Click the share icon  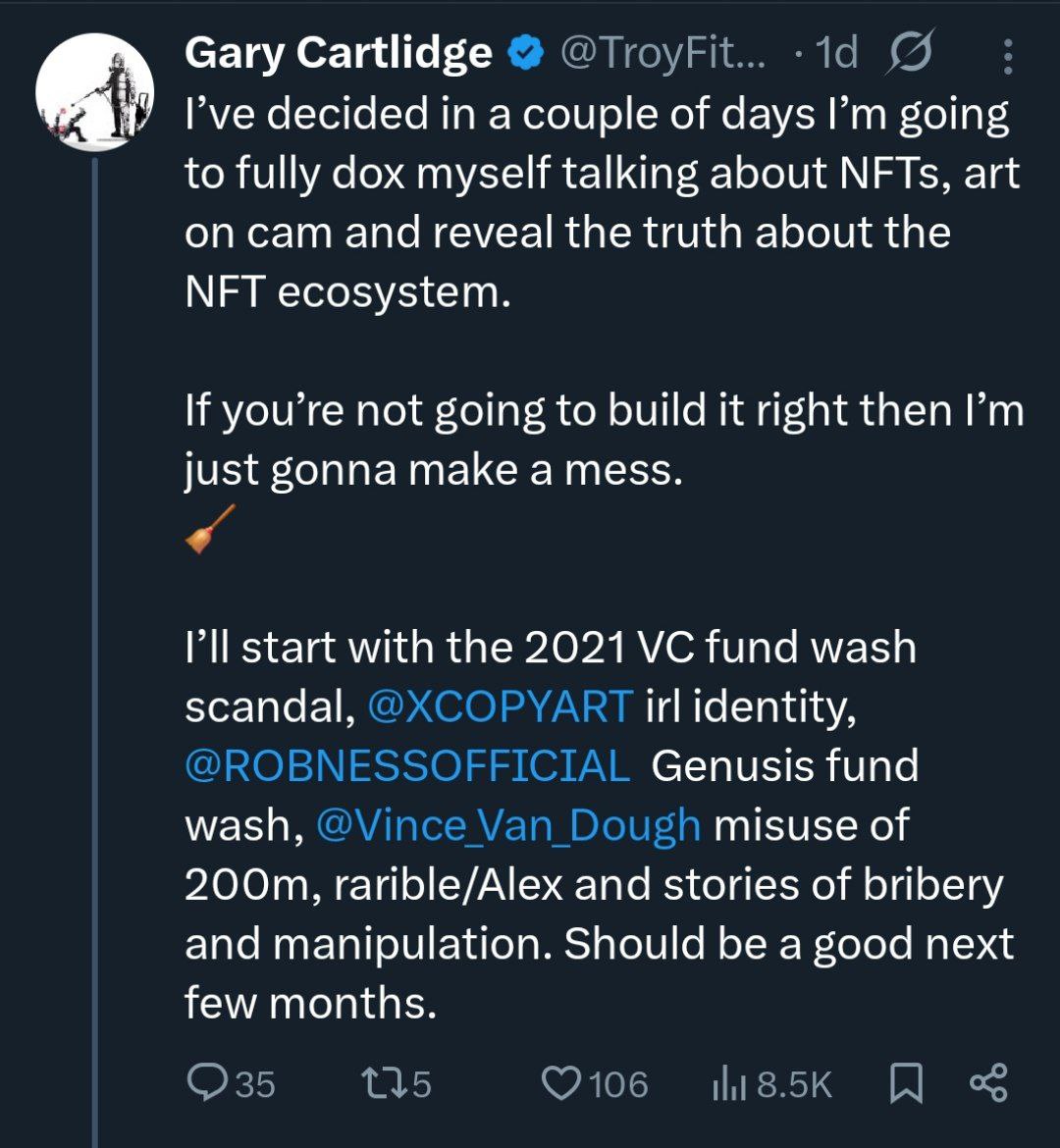pyautogui.click(x=987, y=1083)
